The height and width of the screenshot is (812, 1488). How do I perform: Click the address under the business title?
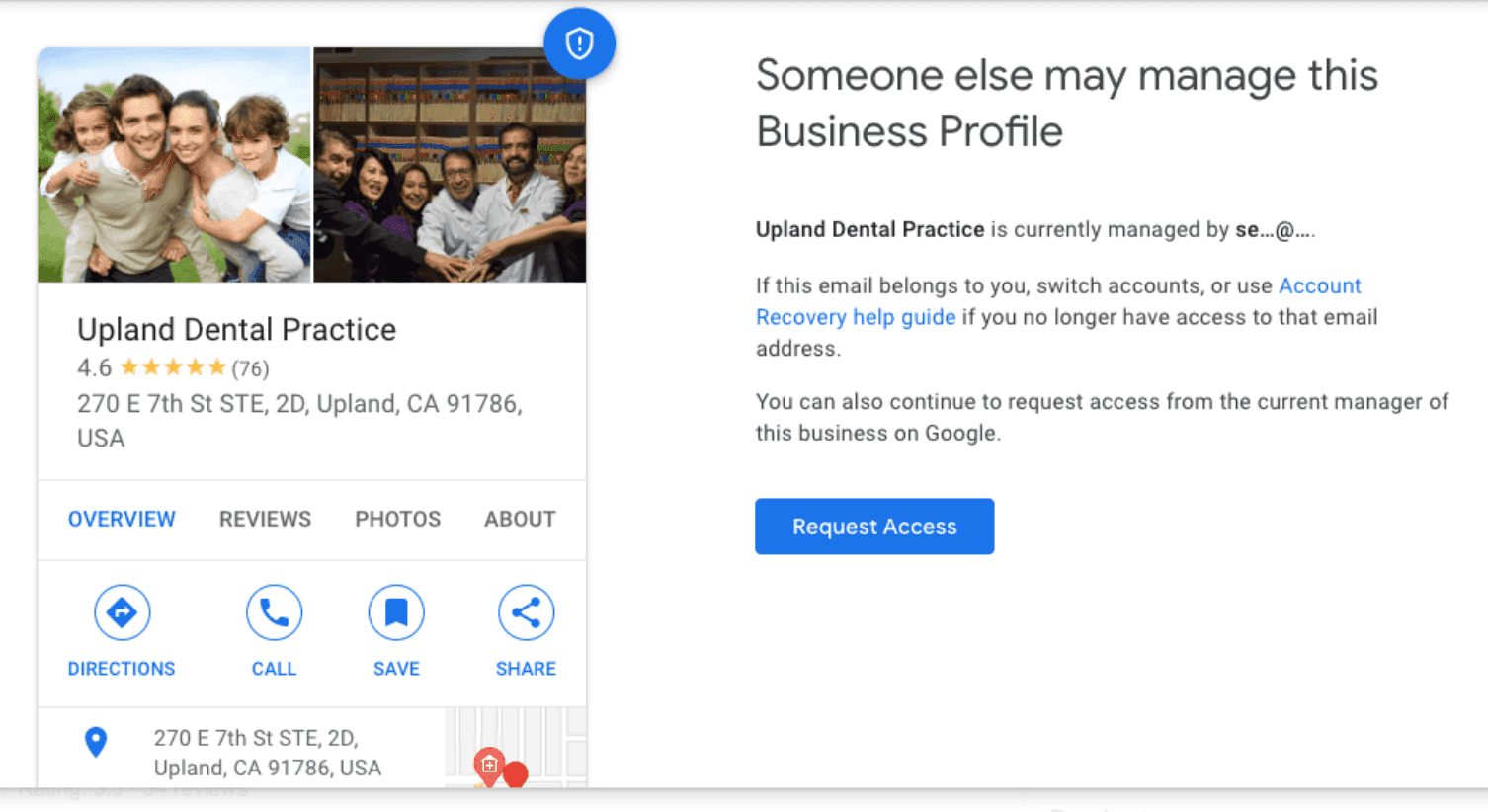pos(299,421)
